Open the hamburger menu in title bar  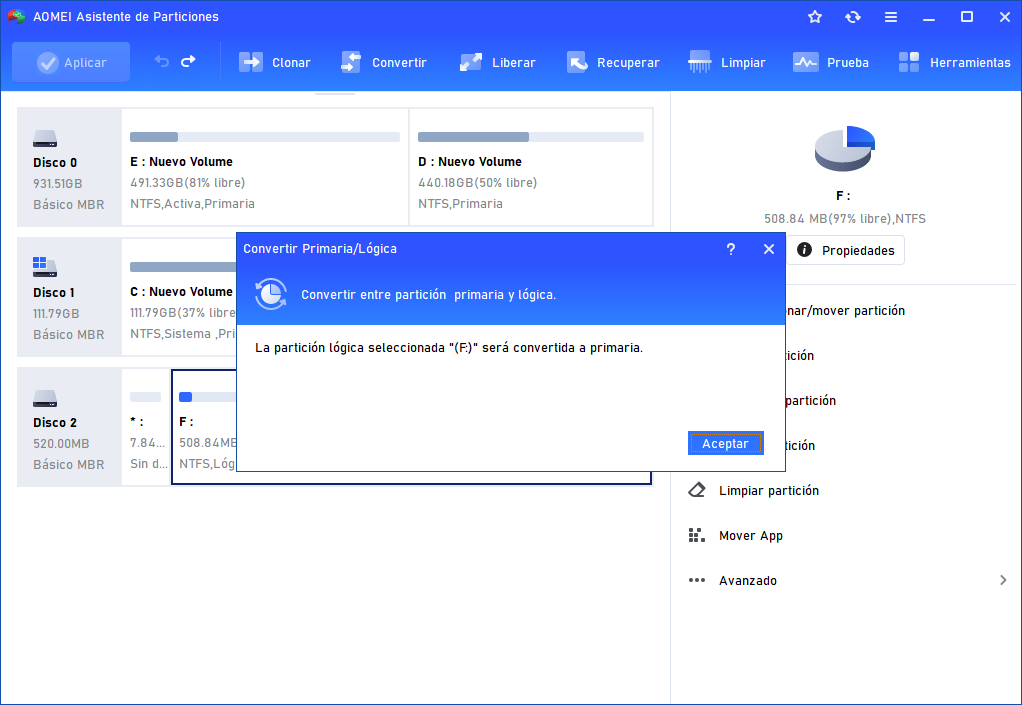890,17
